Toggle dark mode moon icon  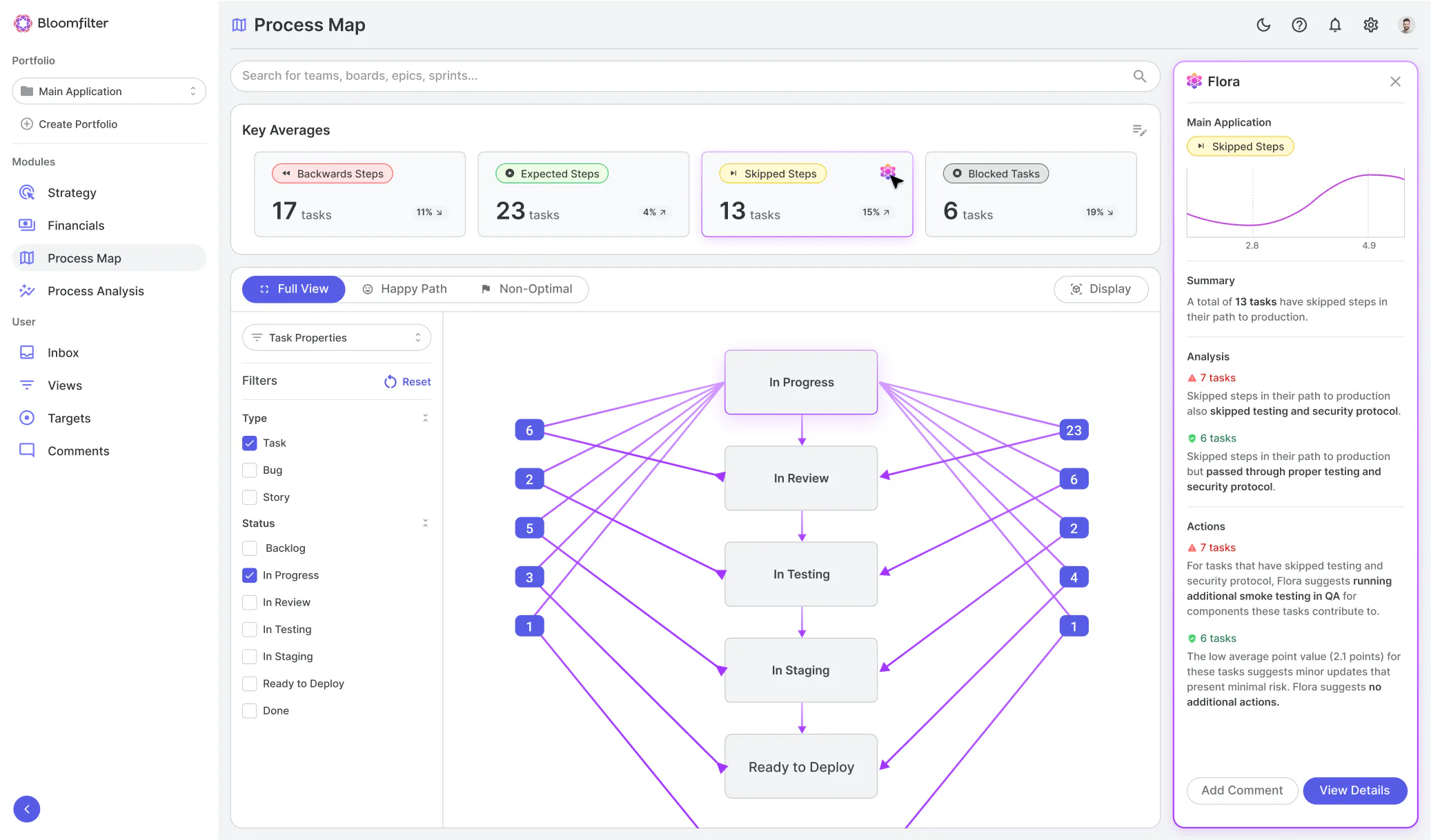[1263, 25]
